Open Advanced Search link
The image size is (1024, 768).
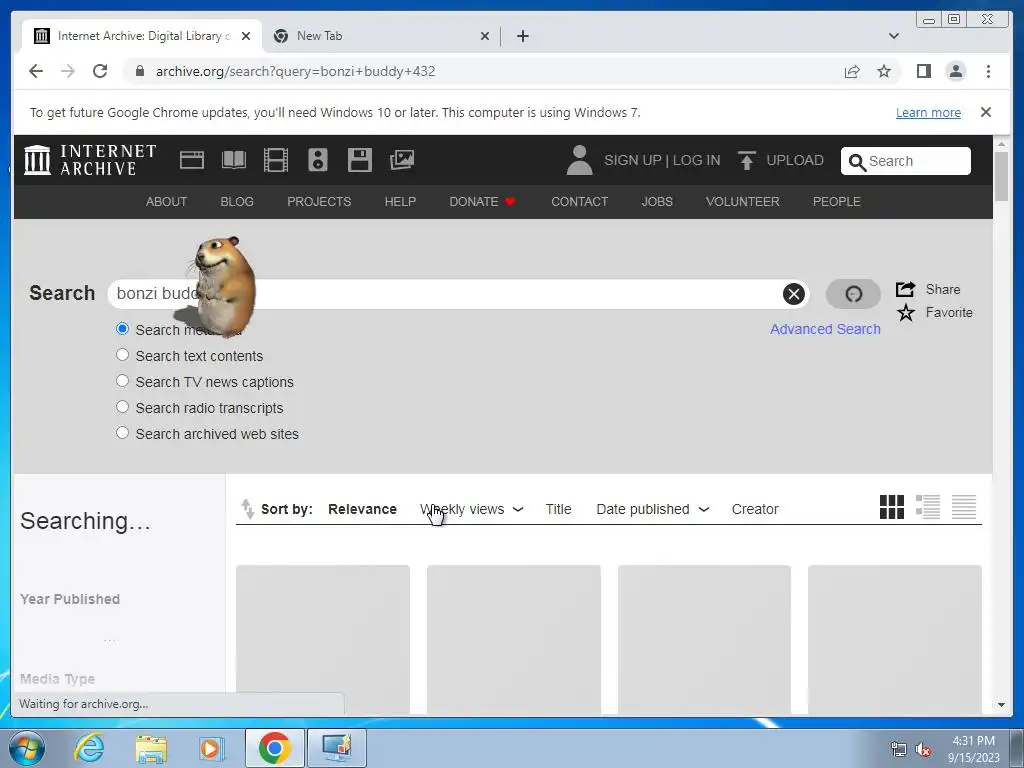pyautogui.click(x=825, y=329)
